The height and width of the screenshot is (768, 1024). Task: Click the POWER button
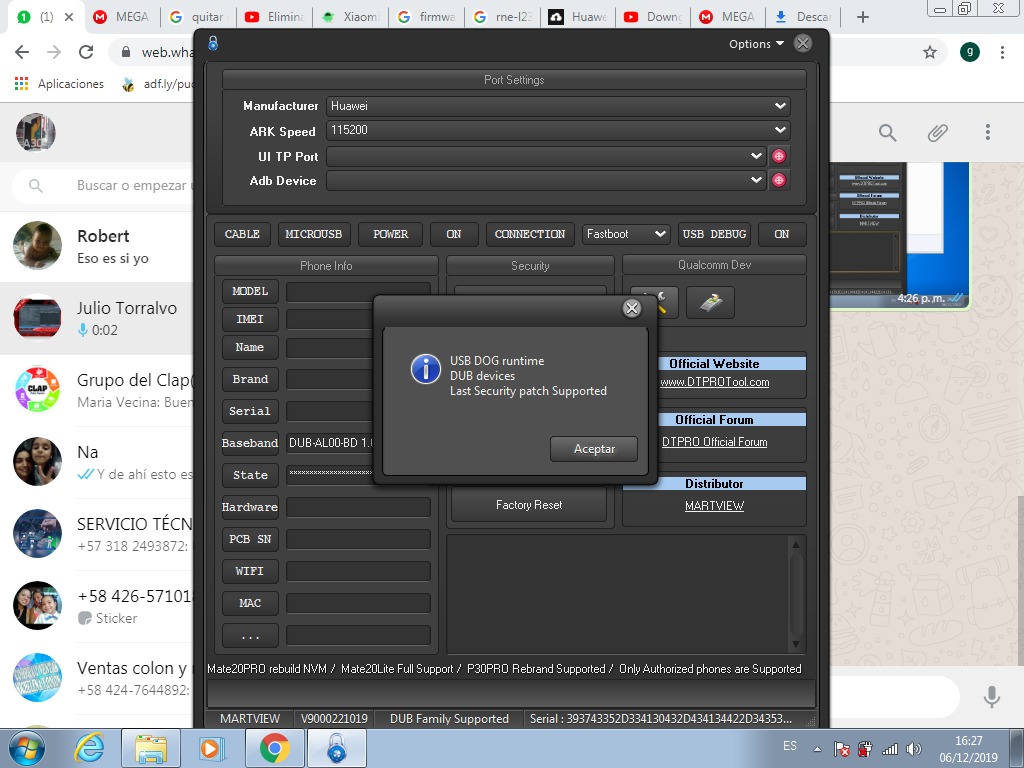[x=391, y=234]
